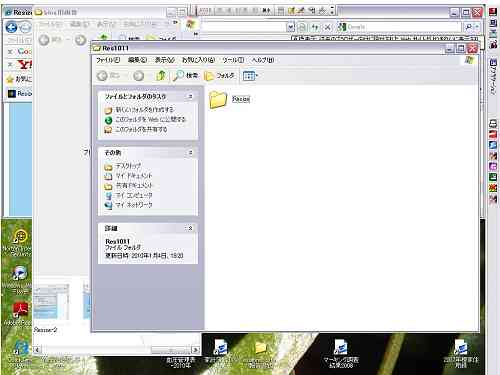Click the Forward arrow in Res1011 window
The height and width of the screenshot is (375, 500).
click(139, 76)
